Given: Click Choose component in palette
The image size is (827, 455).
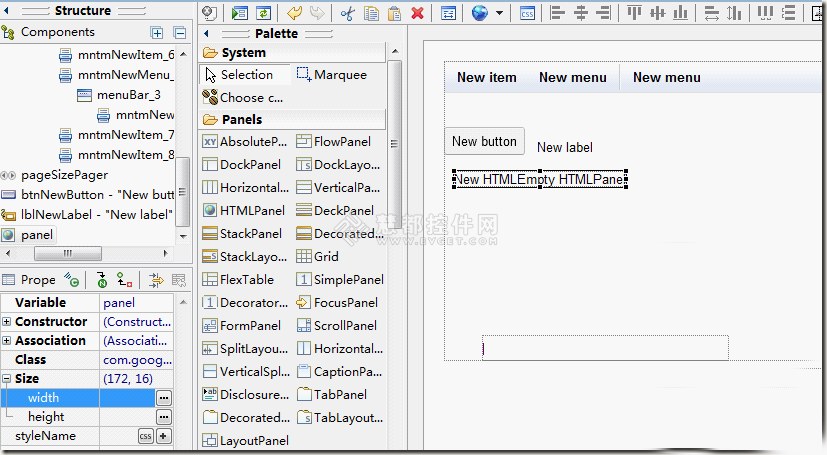Looking at the screenshot, I should pyautogui.click(x=243, y=98).
